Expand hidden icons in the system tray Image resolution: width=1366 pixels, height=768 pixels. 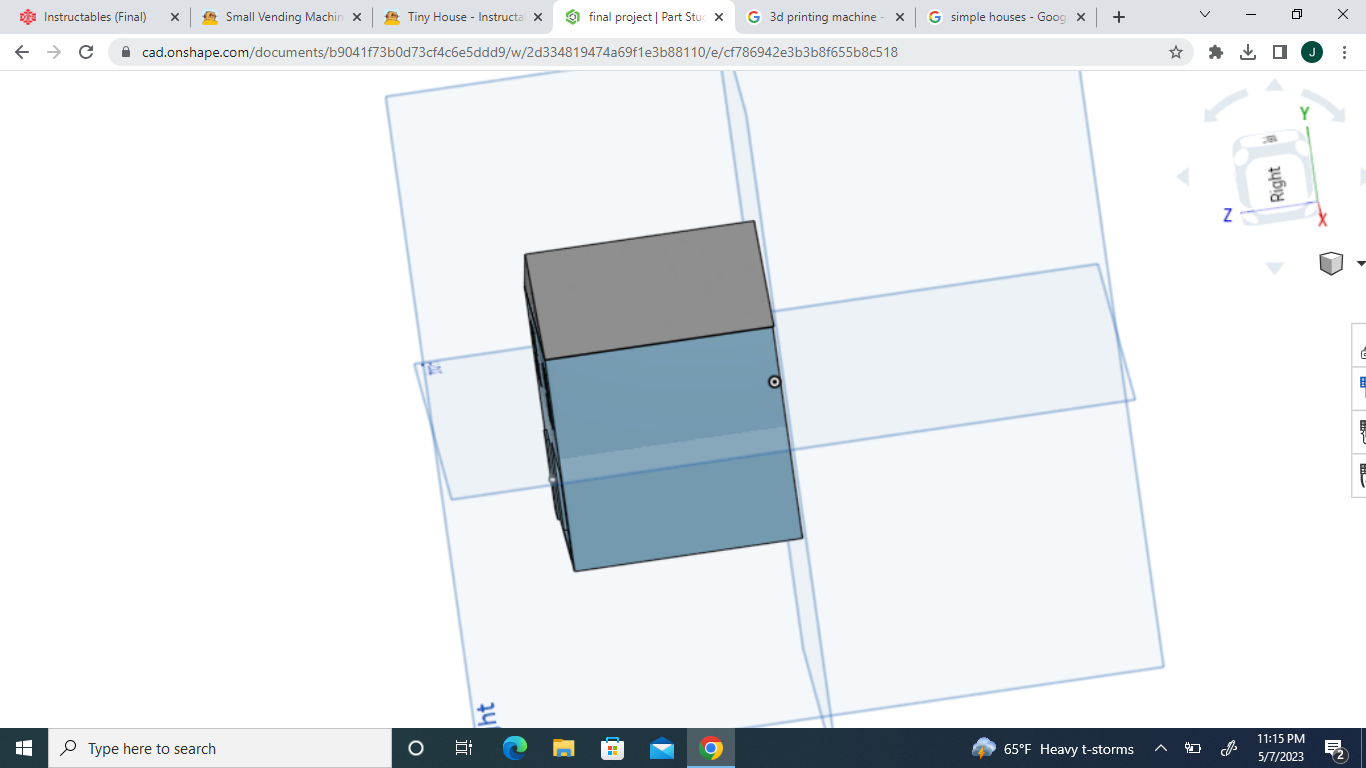(x=1159, y=748)
